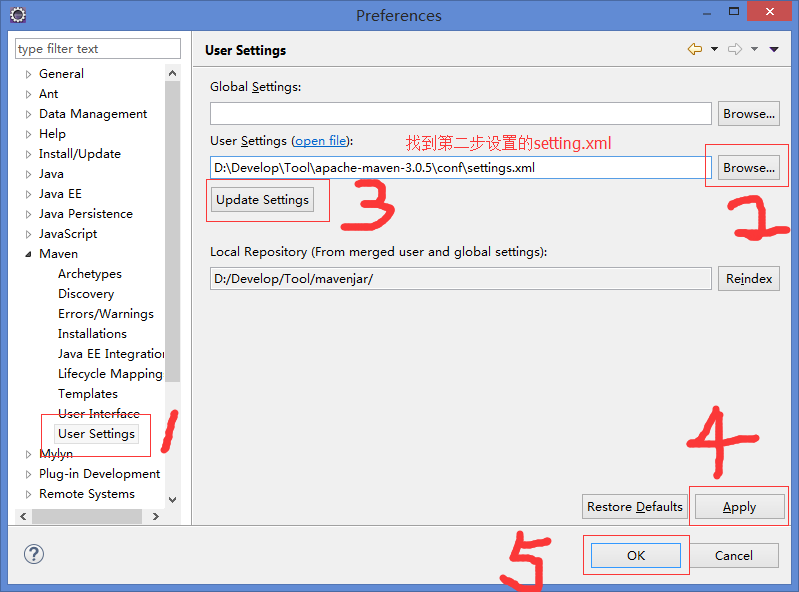Expand the Remote Systems node
This screenshot has height=592, width=799.
[28, 494]
